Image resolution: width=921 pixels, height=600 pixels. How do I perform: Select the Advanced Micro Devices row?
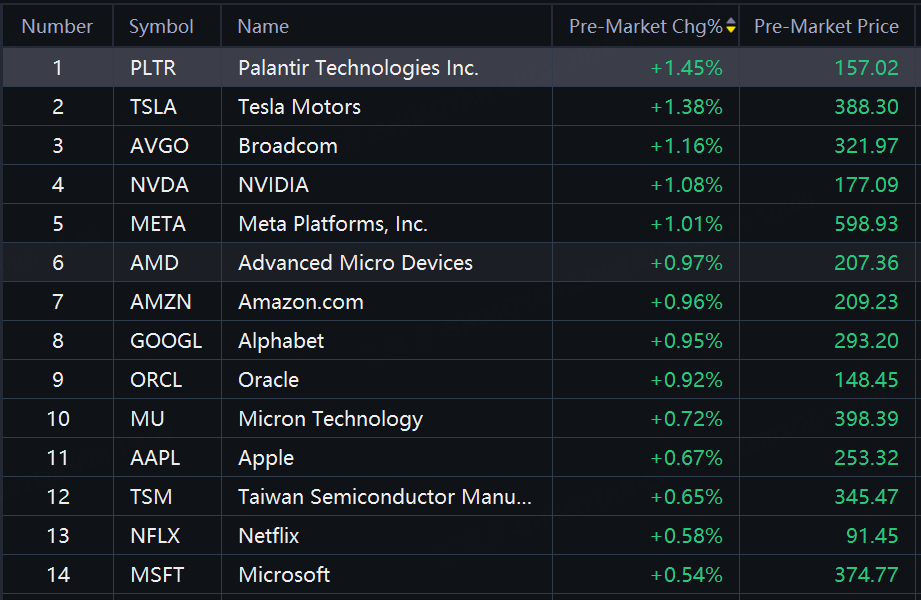tap(355, 263)
